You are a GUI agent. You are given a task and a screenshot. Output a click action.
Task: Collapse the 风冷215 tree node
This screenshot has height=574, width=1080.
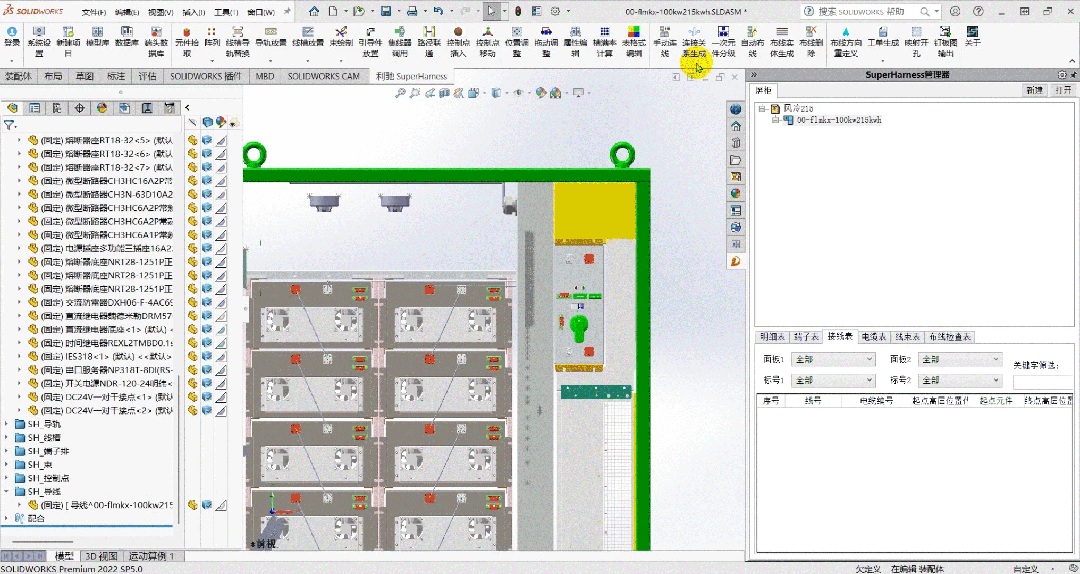click(762, 109)
